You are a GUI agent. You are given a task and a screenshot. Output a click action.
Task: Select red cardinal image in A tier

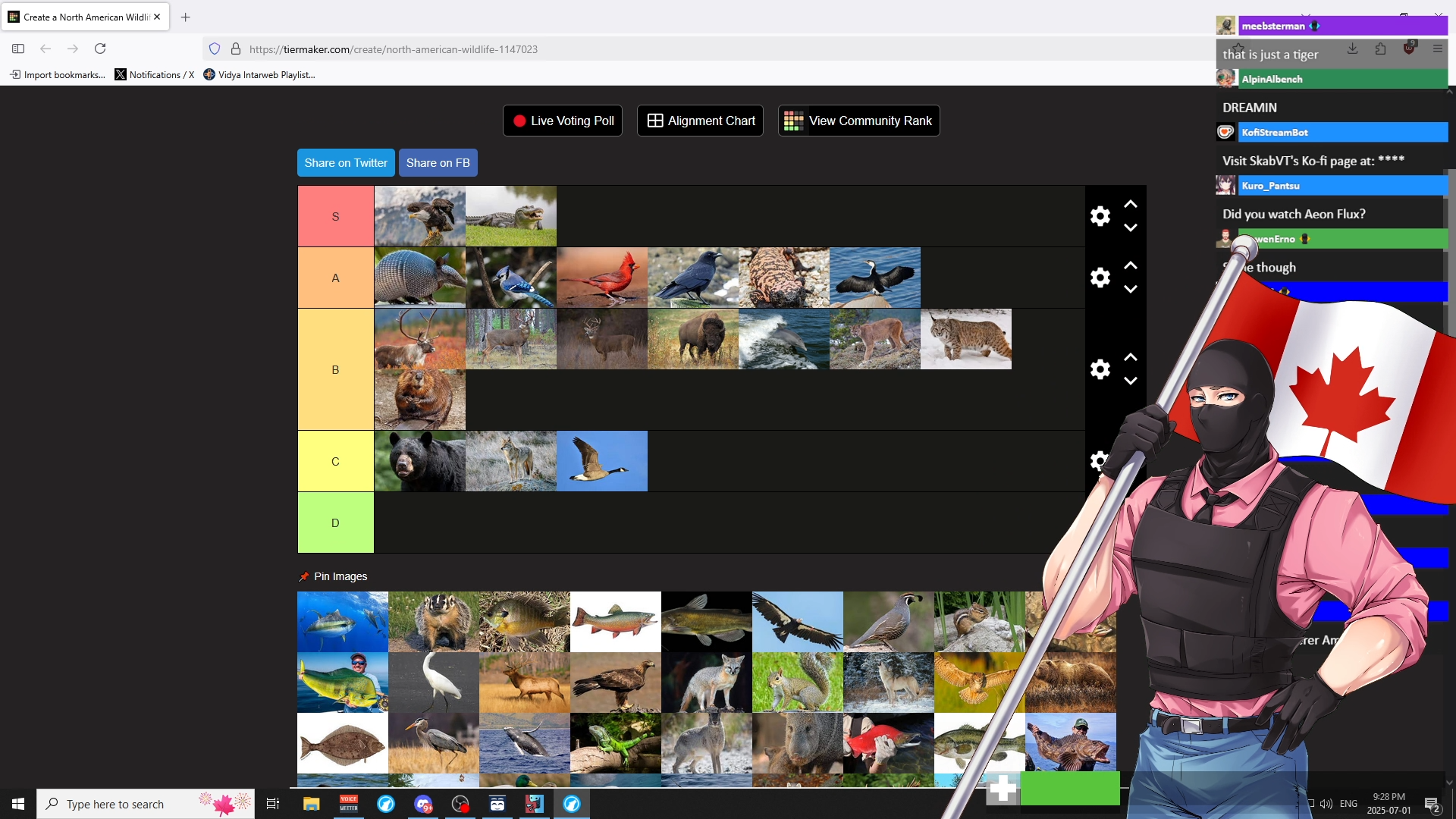(602, 278)
